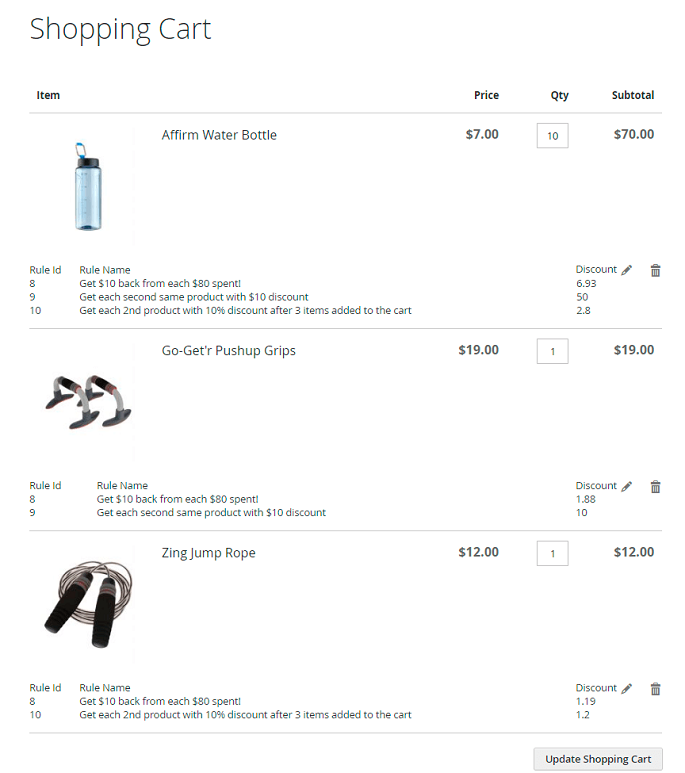Viewport: 685px width, 773px height.
Task: Open the Affirm Water Bottle product link
Action: coord(219,135)
